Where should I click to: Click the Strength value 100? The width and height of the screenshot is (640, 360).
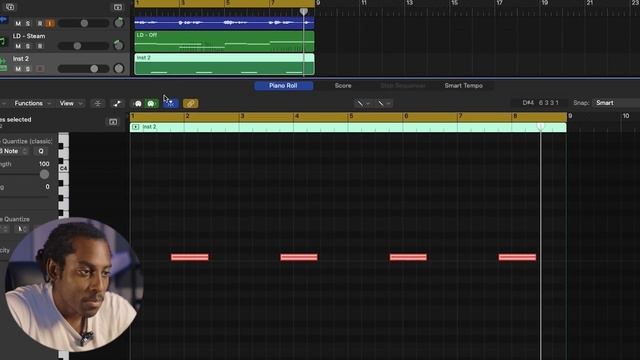coord(44,164)
